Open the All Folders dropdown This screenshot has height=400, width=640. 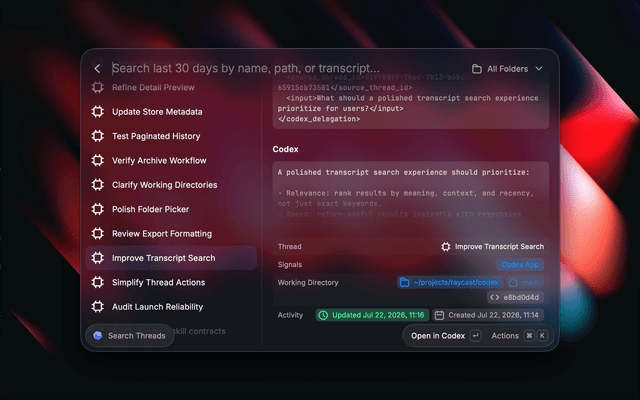point(507,69)
